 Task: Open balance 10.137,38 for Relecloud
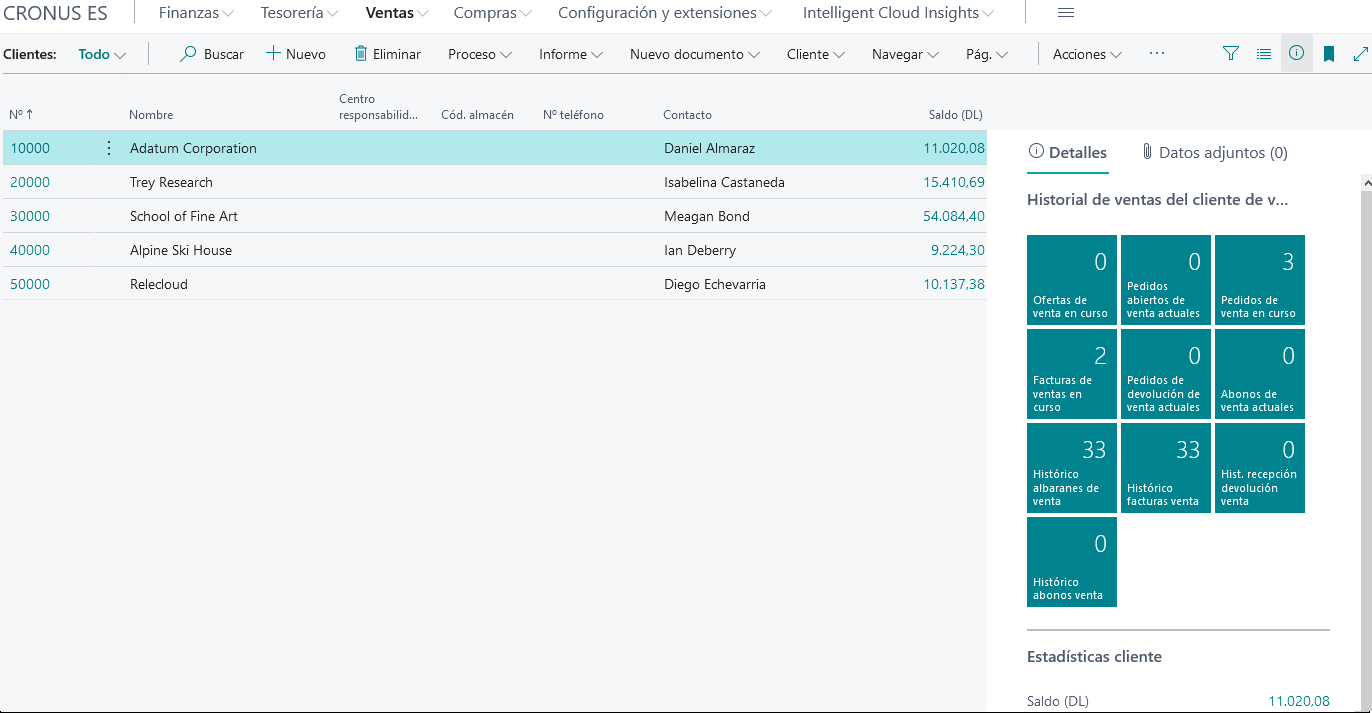click(954, 284)
